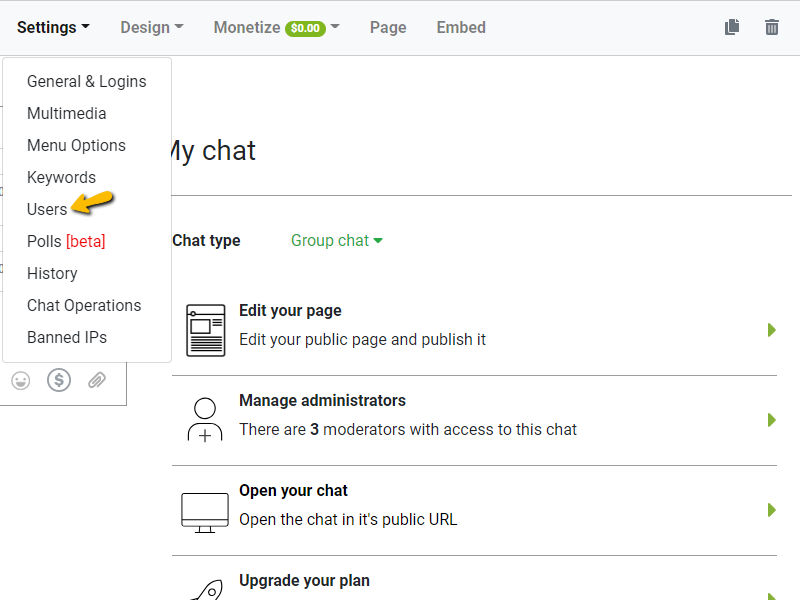Click the dollar coin icon
This screenshot has width=800, height=600.
click(x=59, y=380)
